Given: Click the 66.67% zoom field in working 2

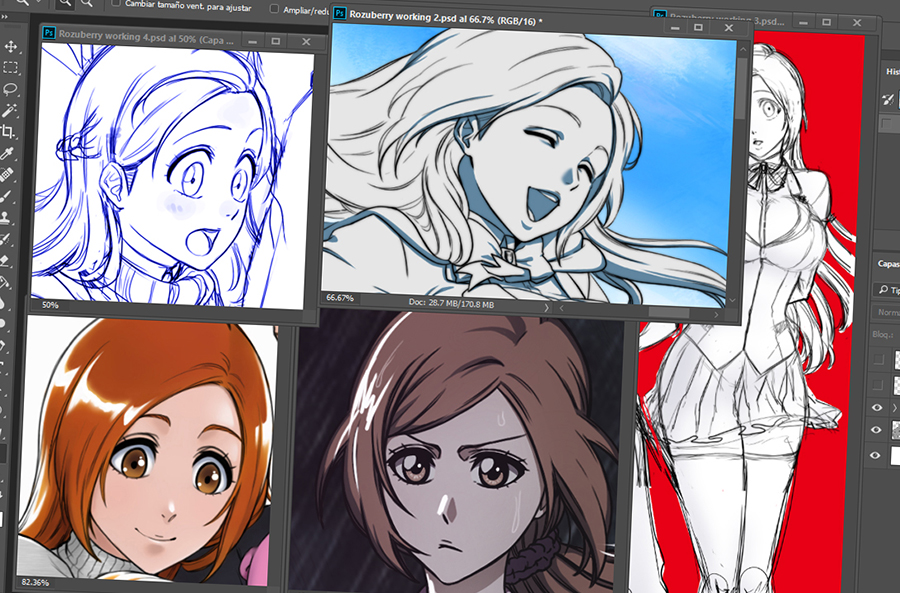Looking at the screenshot, I should [x=340, y=298].
